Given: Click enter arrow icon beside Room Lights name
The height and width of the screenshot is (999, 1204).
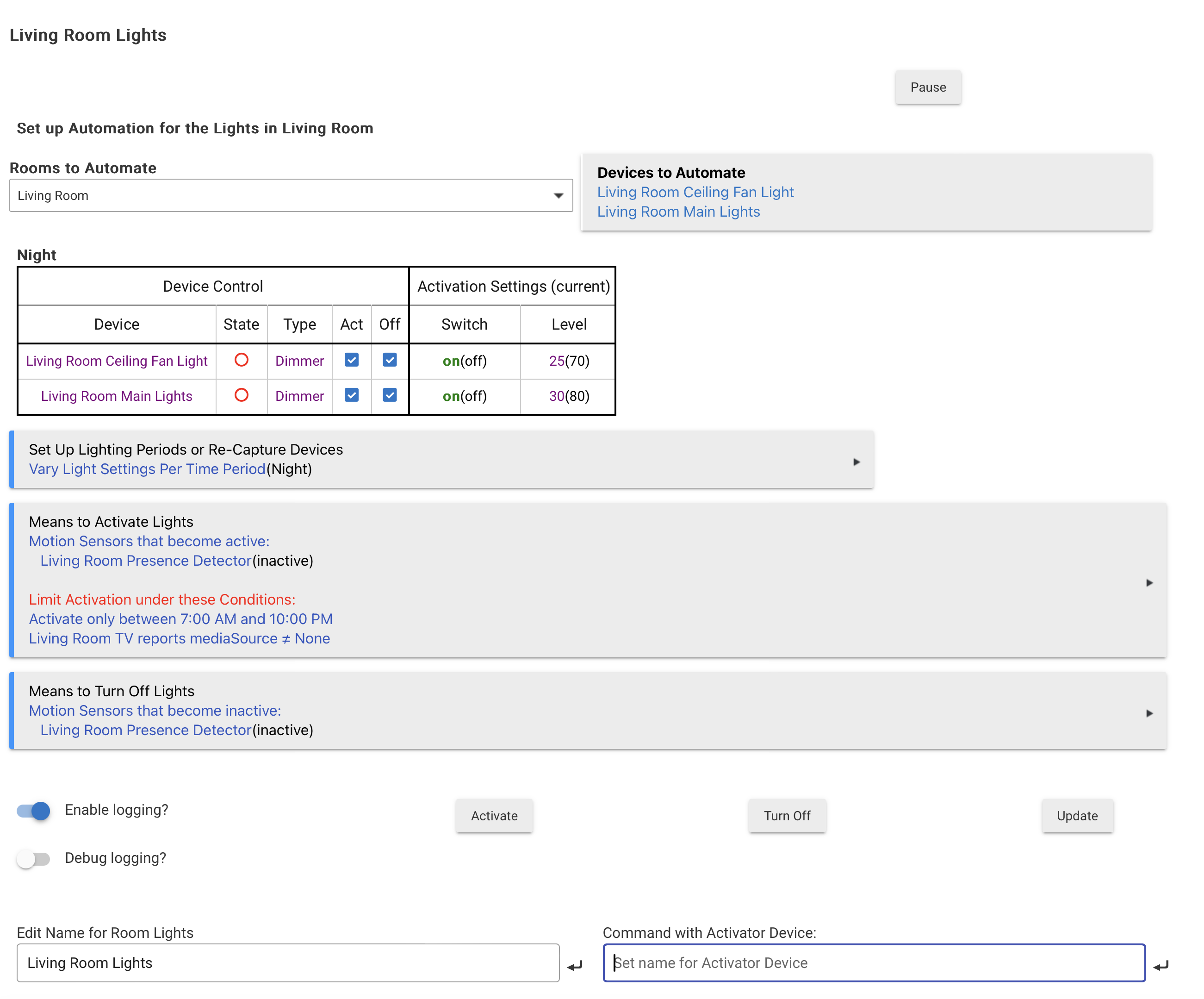Looking at the screenshot, I should pyautogui.click(x=575, y=966).
